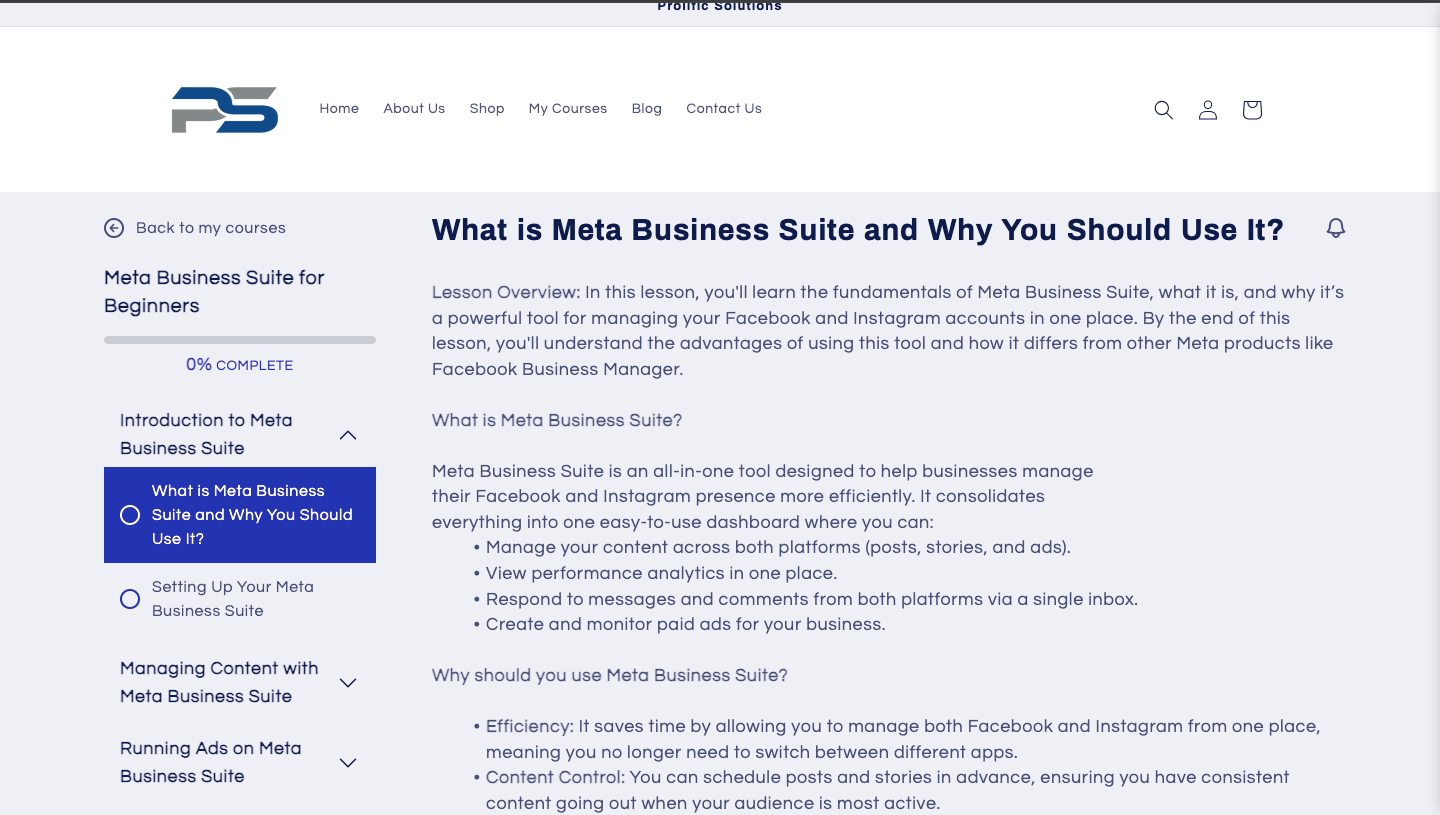Click the course progress bar
The height and width of the screenshot is (815, 1440).
(x=240, y=340)
